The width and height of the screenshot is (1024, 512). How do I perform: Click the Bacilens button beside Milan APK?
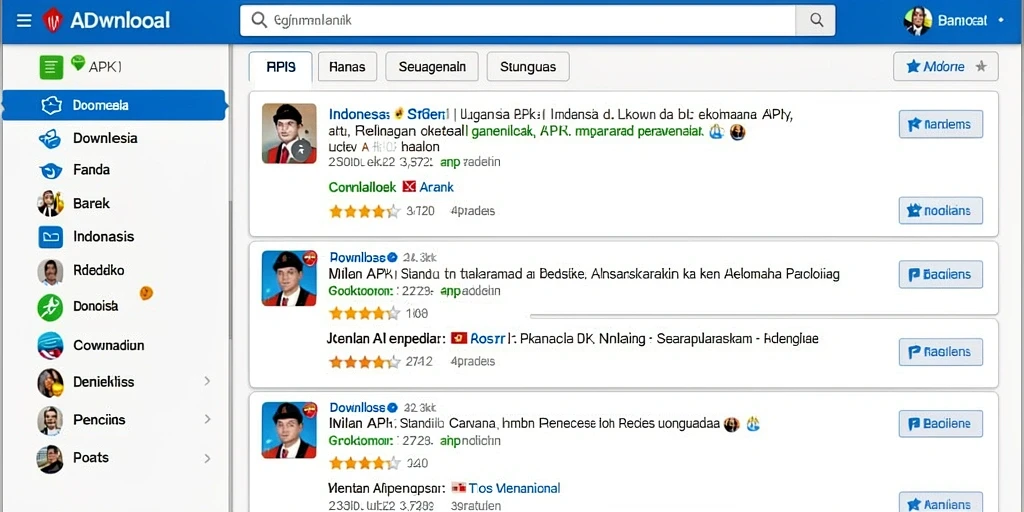941,274
